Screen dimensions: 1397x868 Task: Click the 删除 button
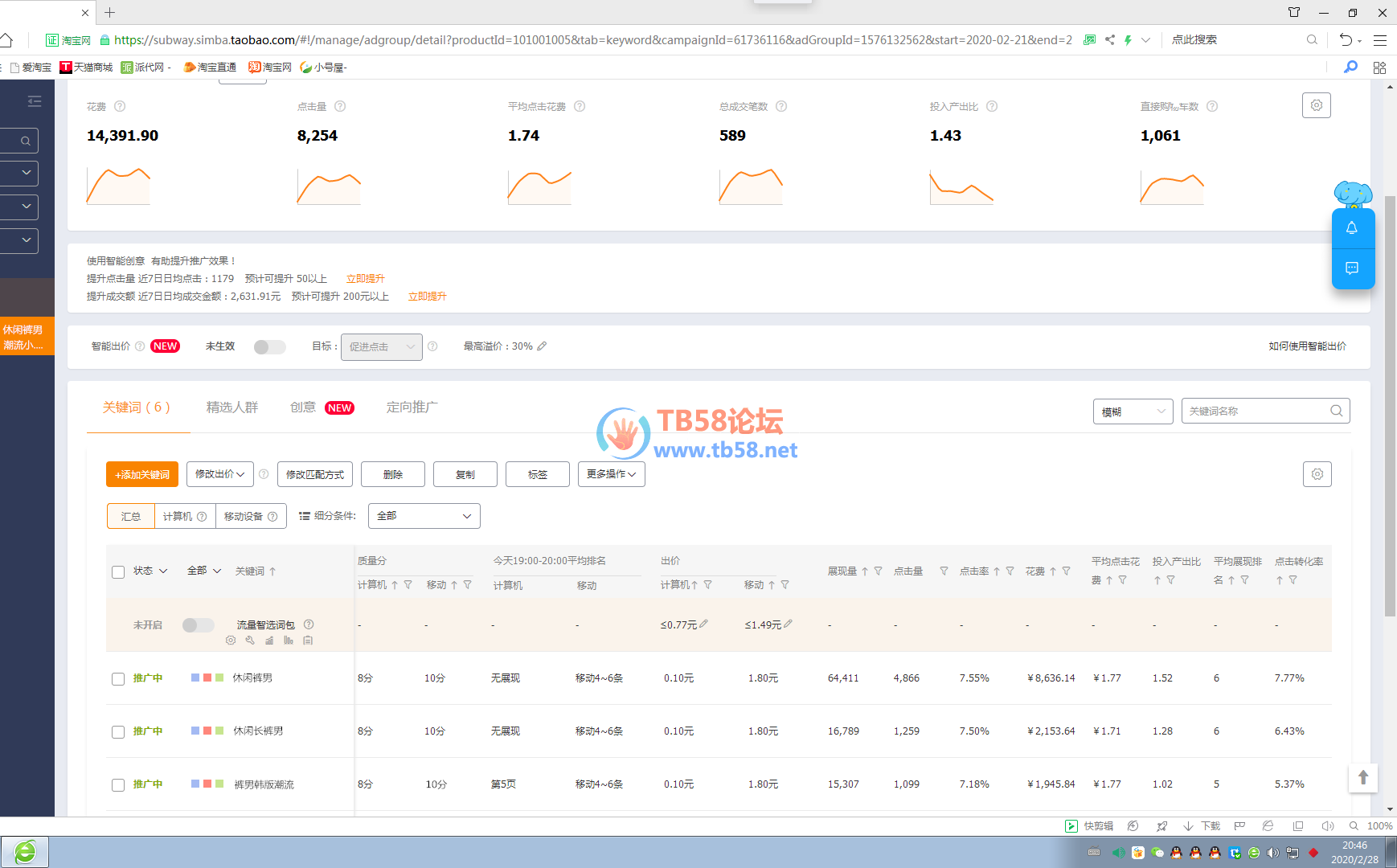point(393,474)
